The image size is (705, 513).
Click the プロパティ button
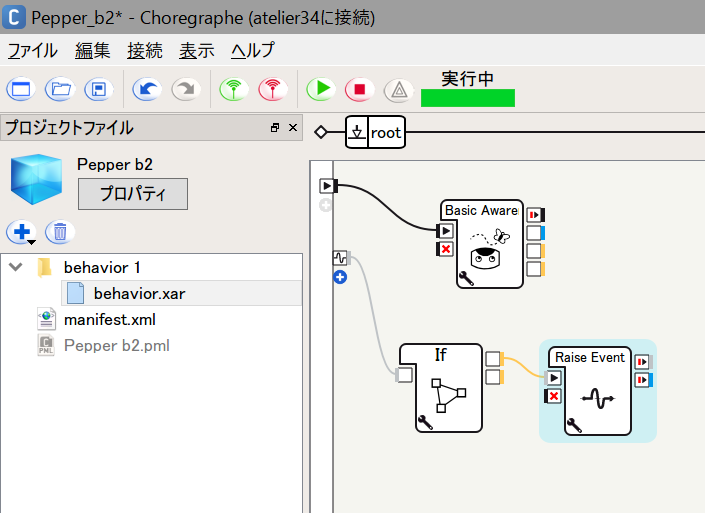pos(133,194)
